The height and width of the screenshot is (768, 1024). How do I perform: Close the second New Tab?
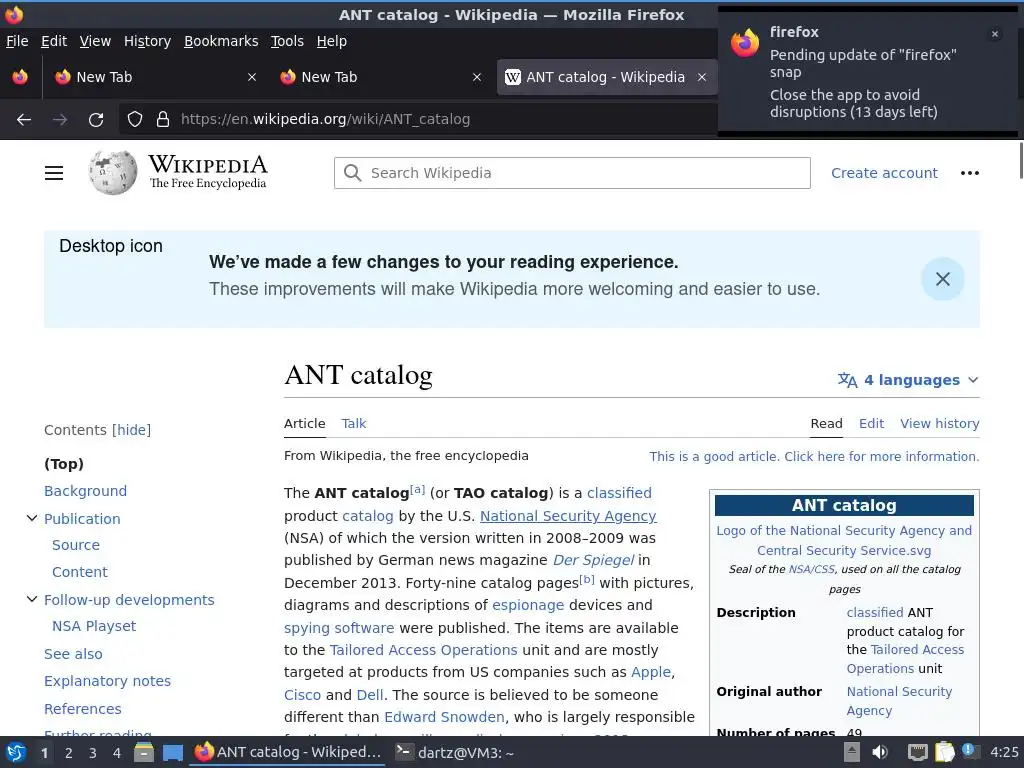tap(477, 77)
